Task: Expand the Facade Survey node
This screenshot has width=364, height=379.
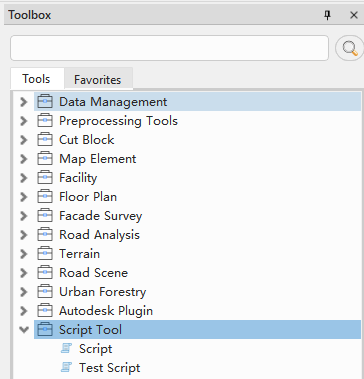Action: pyautogui.click(x=24, y=216)
